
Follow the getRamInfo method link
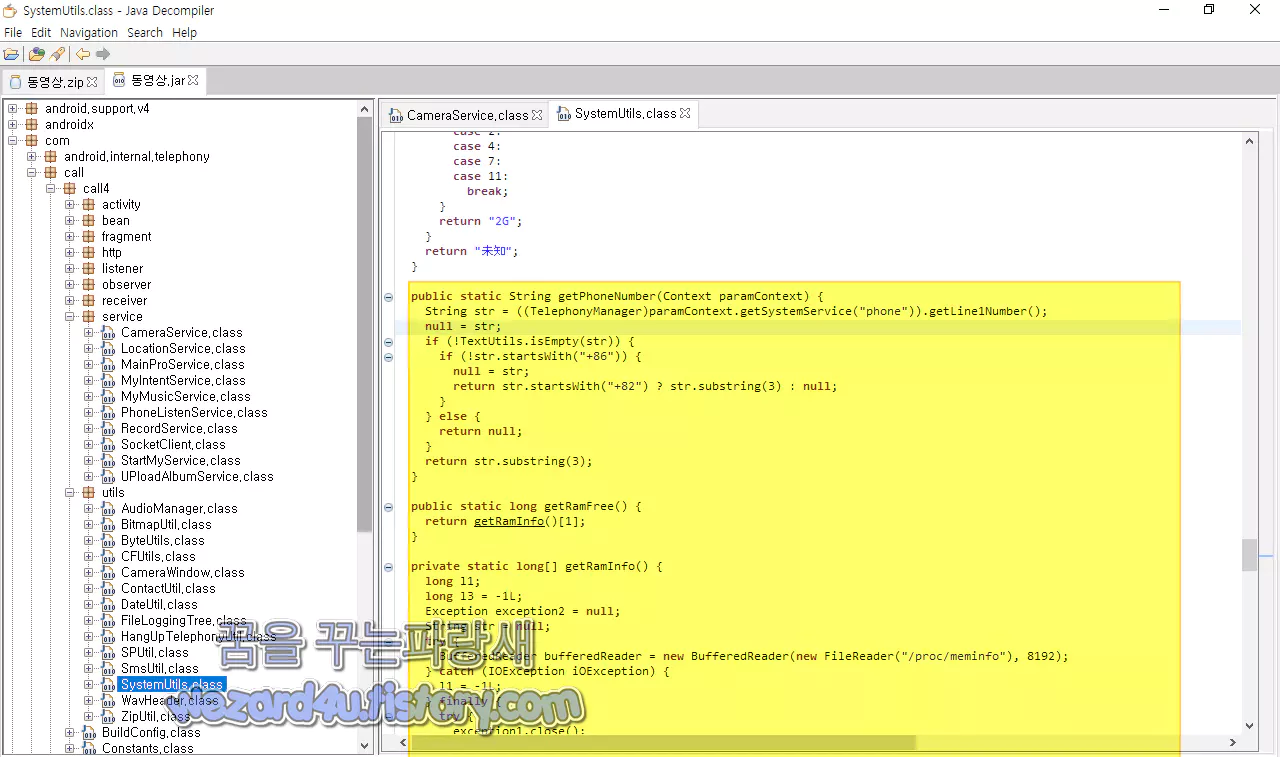509,521
